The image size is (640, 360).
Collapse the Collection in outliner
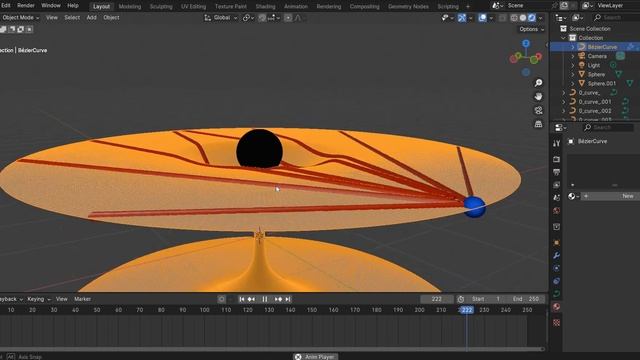tap(564, 38)
